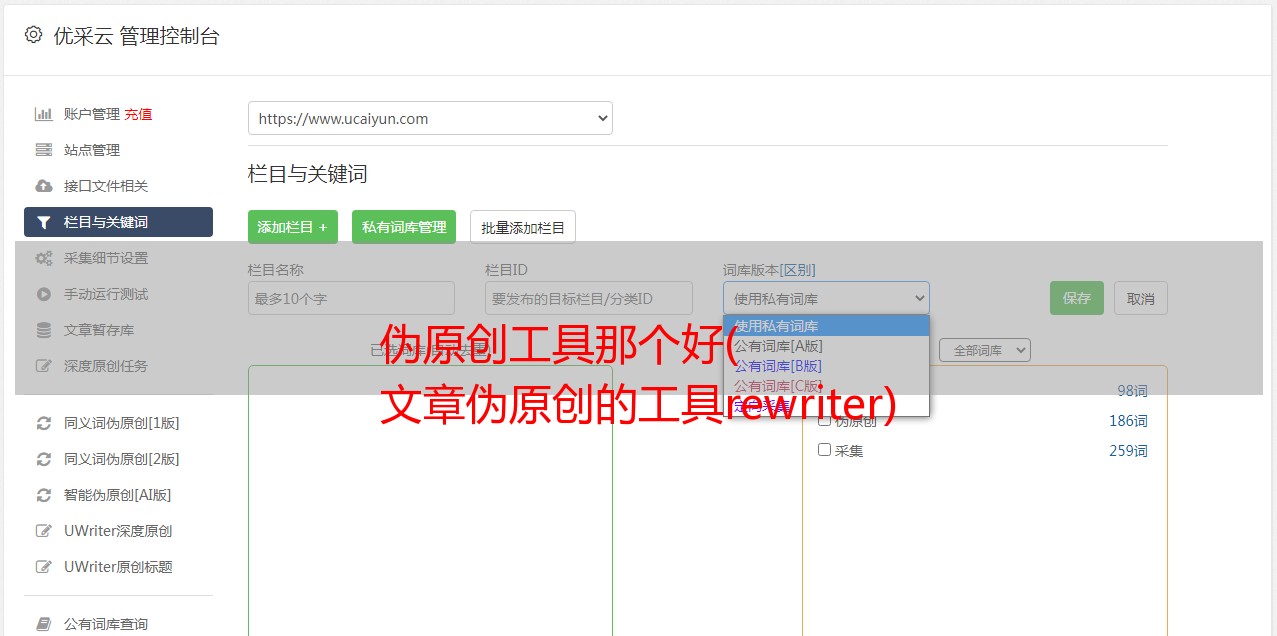This screenshot has height=636, width=1277.
Task: Click 批量添加栏目 button
Action: [x=523, y=227]
